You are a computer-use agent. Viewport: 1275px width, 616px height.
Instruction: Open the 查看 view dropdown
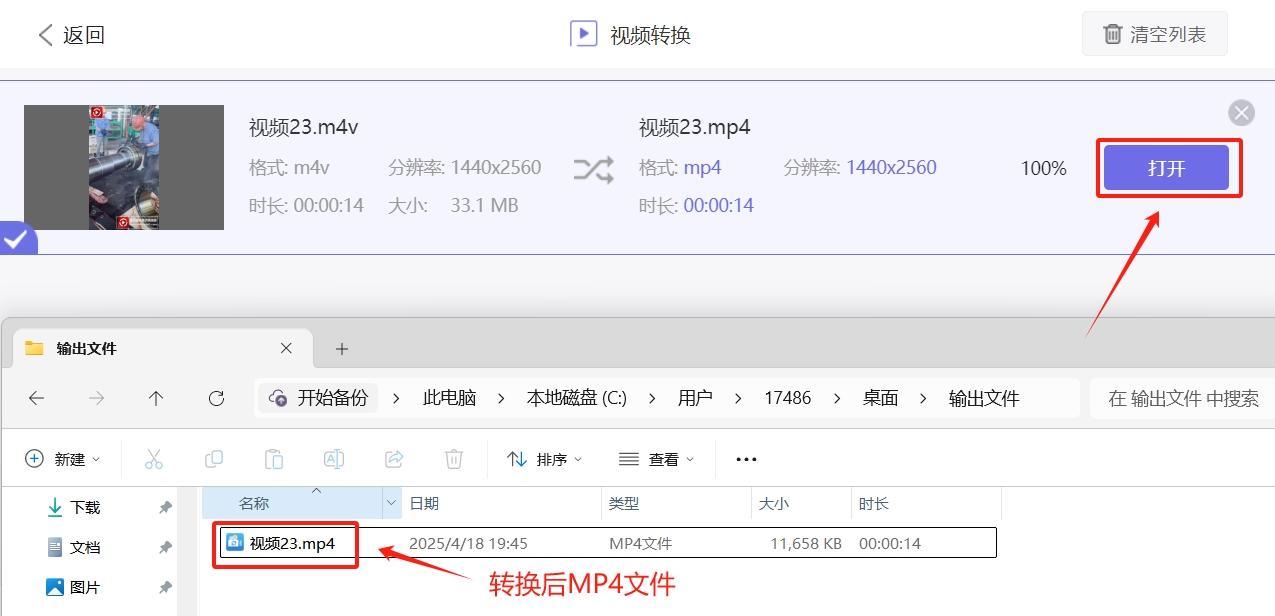[x=657, y=458]
